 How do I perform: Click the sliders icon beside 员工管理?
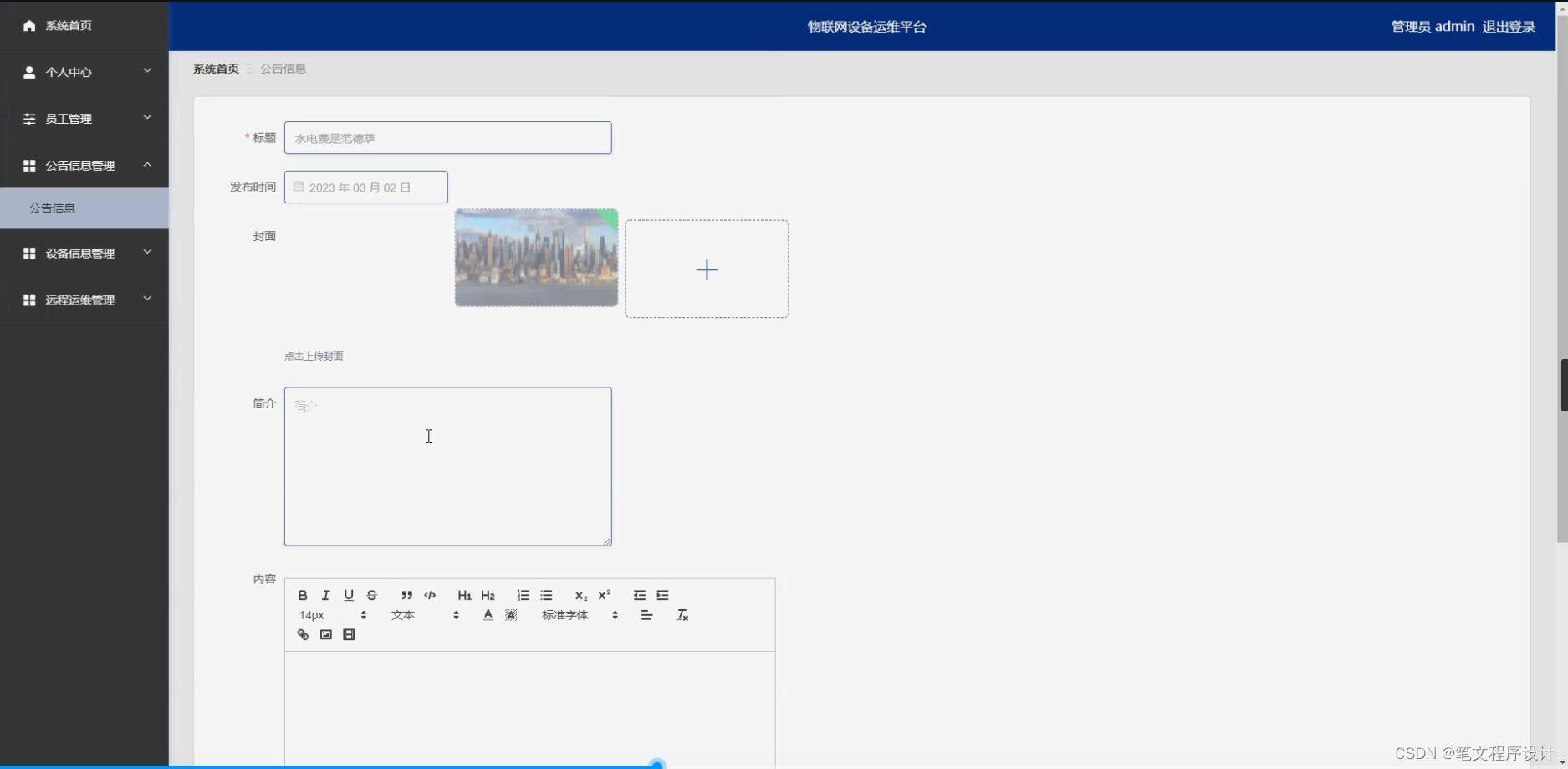[x=29, y=119]
